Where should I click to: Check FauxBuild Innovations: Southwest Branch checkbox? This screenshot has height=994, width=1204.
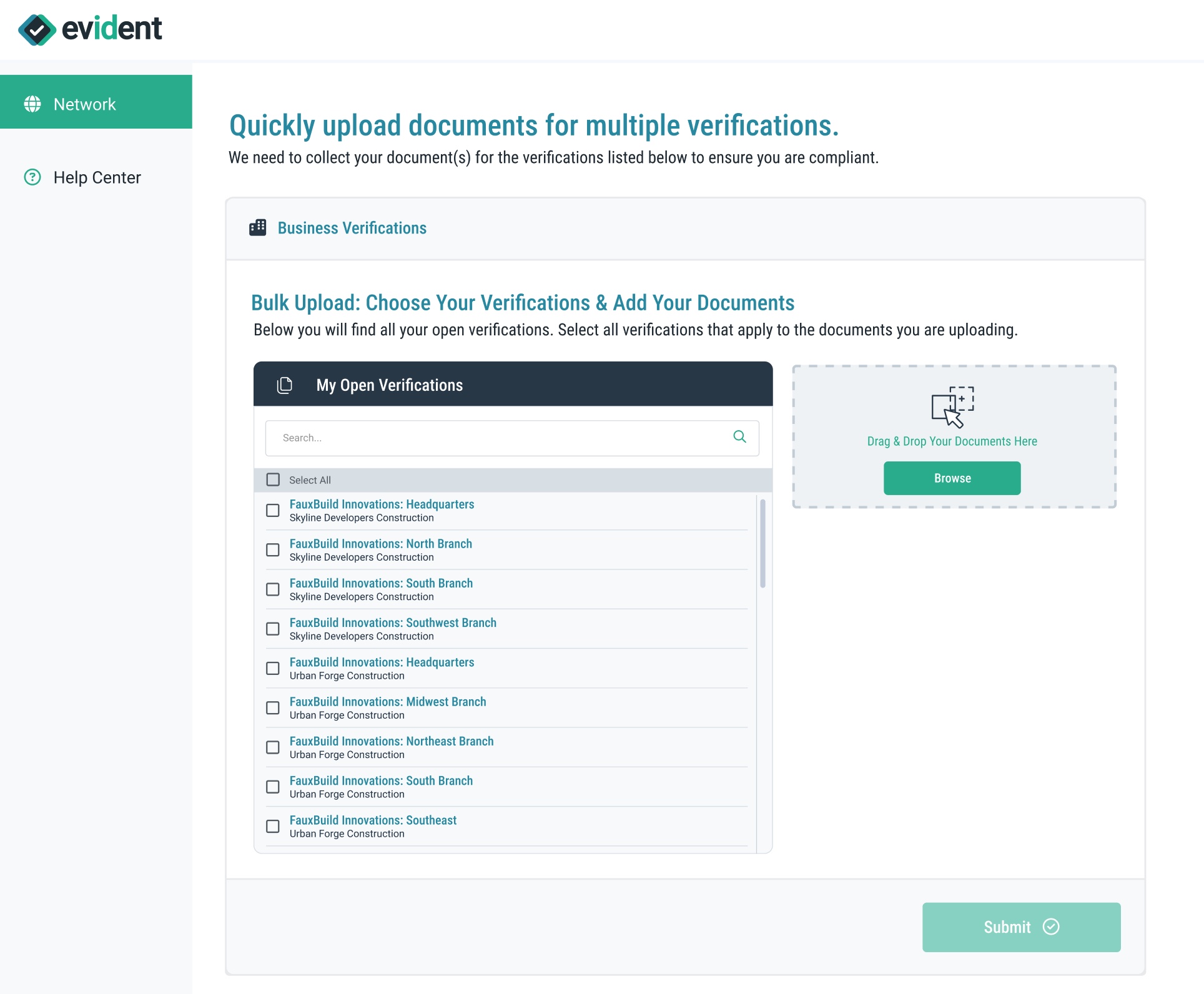[273, 629]
